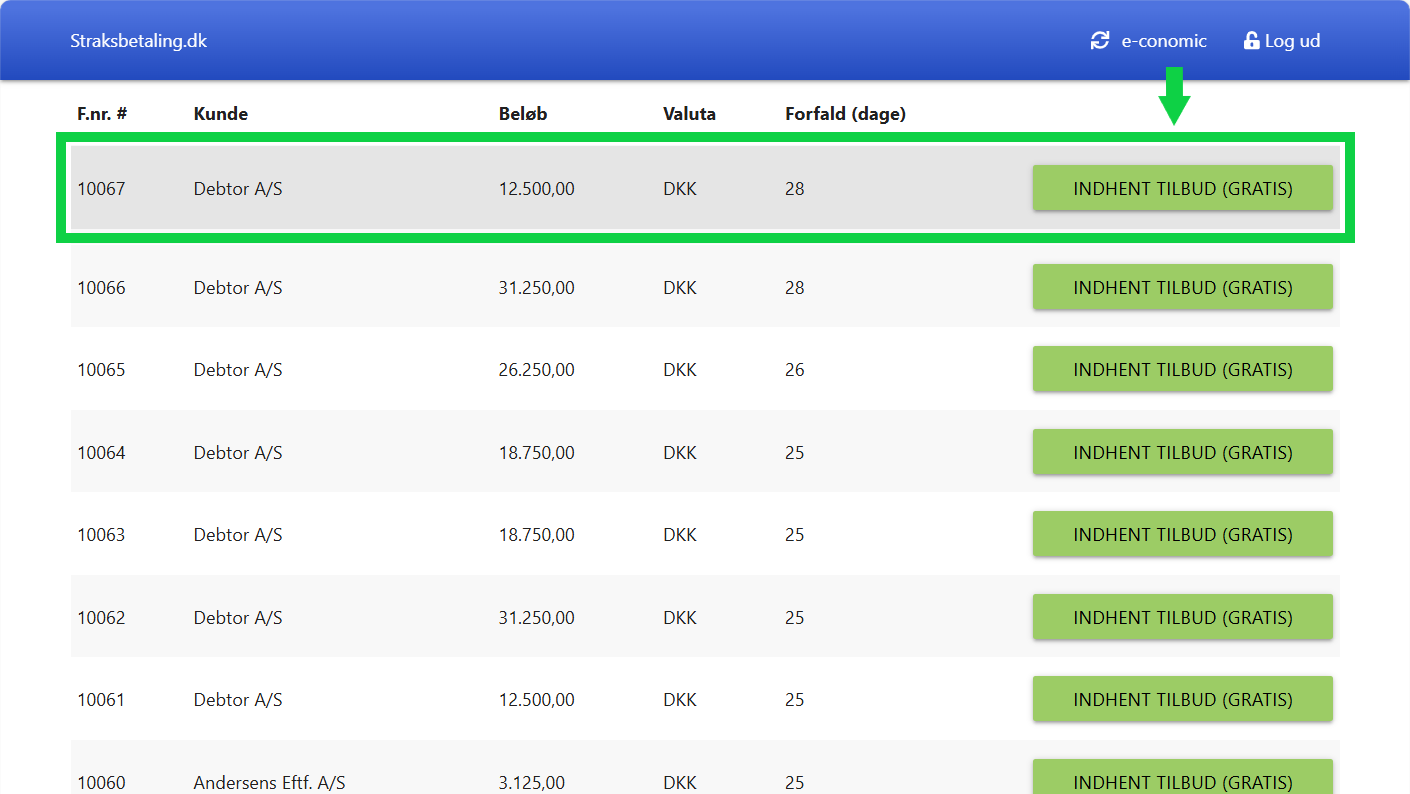Click the Beløb column header
The height and width of the screenshot is (794, 1410).
click(523, 114)
